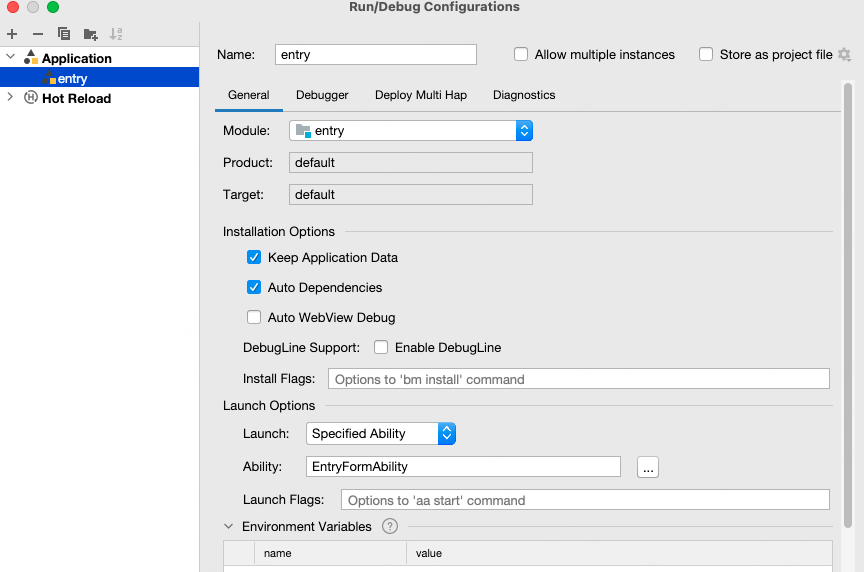Collapse the Environment Variables section
Screen dimensions: 864x572
(229, 526)
